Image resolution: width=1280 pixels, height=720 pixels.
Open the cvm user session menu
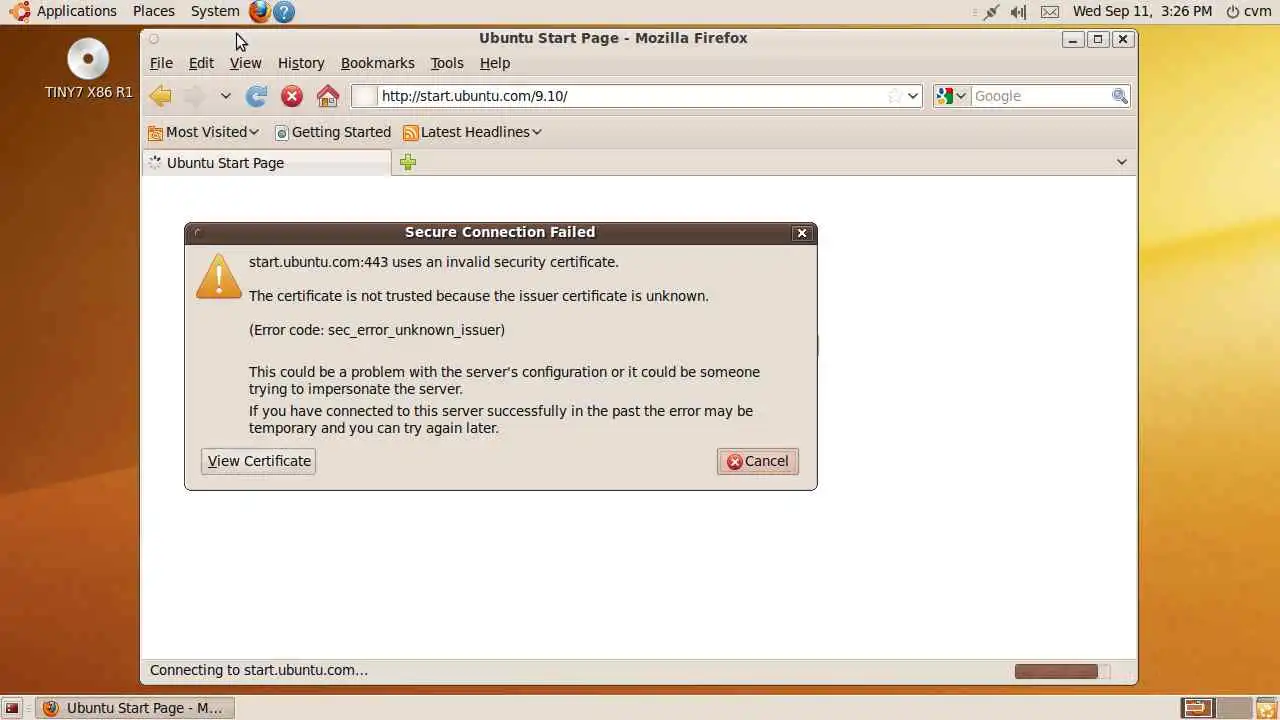pyautogui.click(x=1249, y=11)
